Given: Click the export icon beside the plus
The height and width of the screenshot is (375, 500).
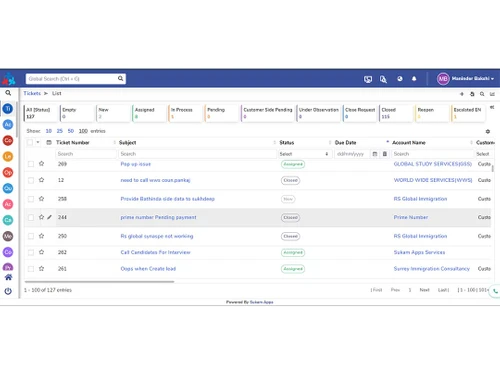Looking at the screenshot, I should tap(472, 94).
